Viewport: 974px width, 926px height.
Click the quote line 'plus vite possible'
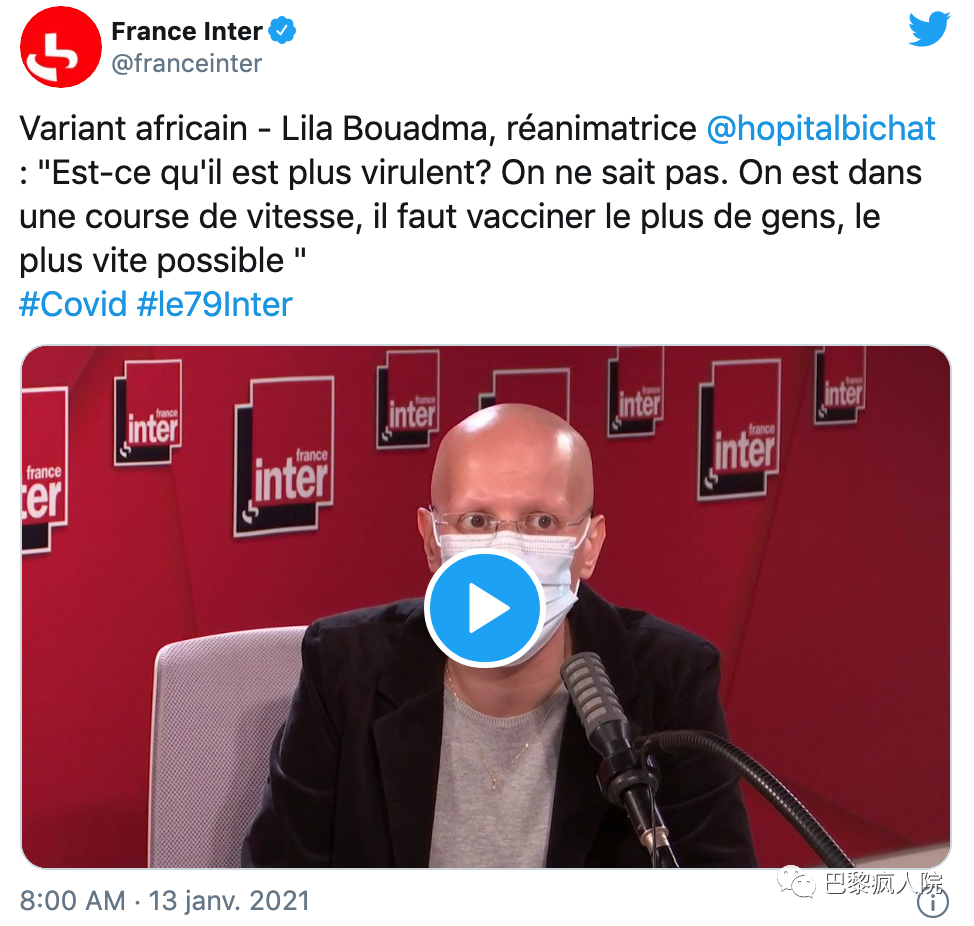tap(163, 261)
